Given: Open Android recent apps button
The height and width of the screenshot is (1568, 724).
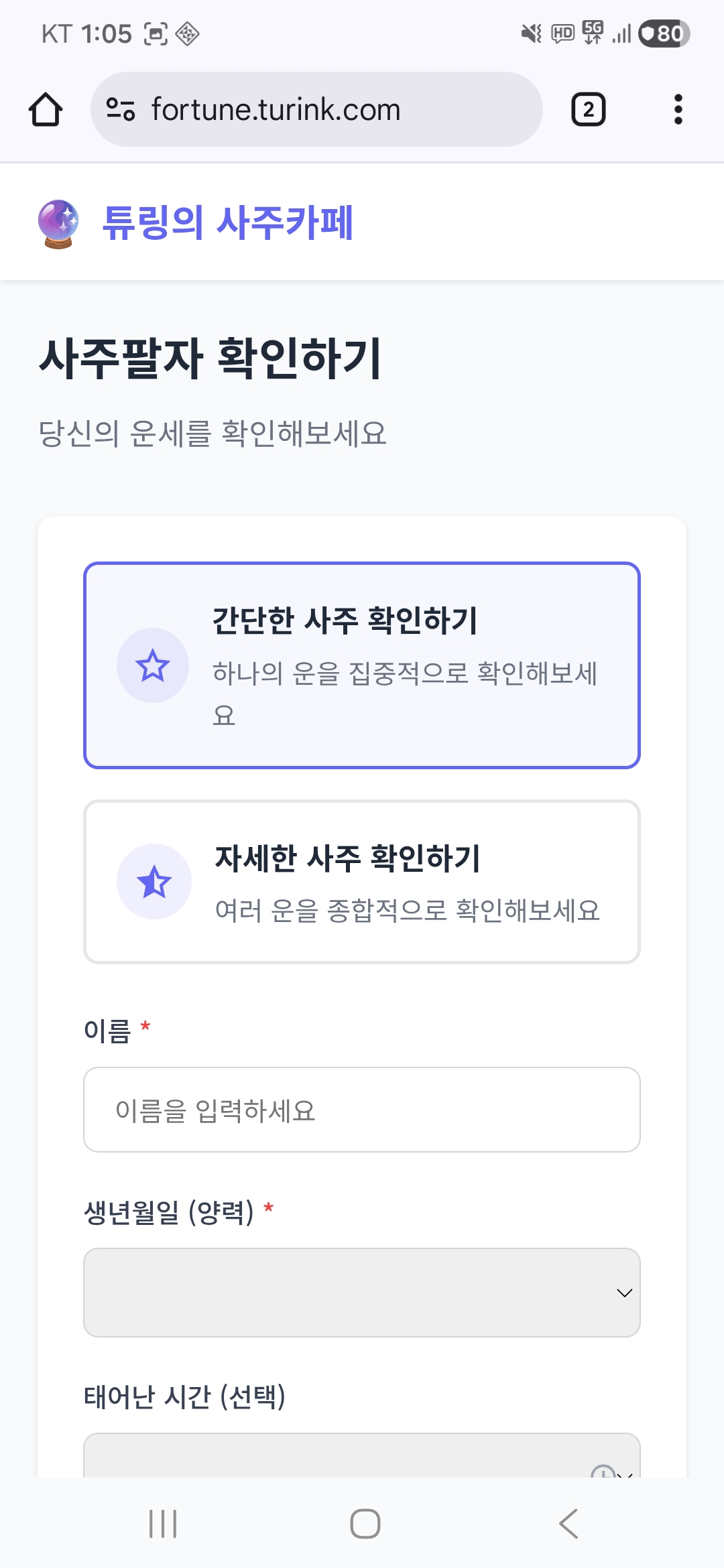Looking at the screenshot, I should click(x=163, y=1524).
